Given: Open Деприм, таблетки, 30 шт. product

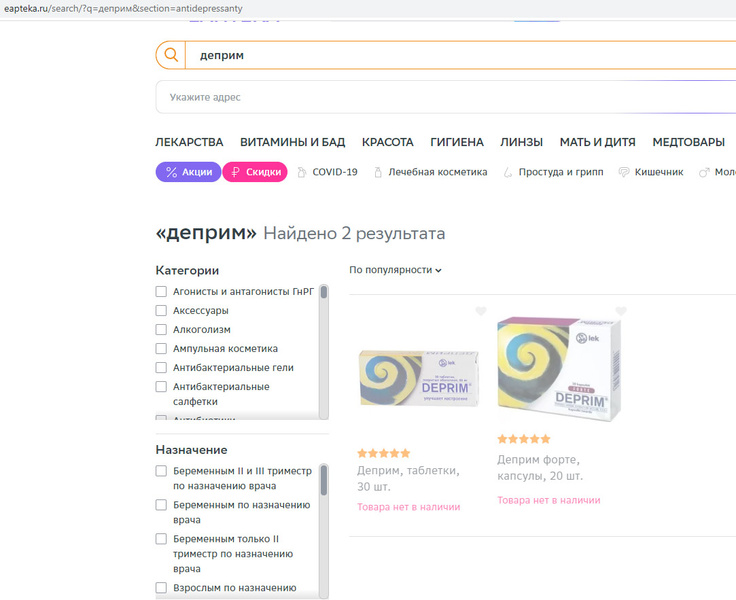Looking at the screenshot, I should click(x=408, y=478).
